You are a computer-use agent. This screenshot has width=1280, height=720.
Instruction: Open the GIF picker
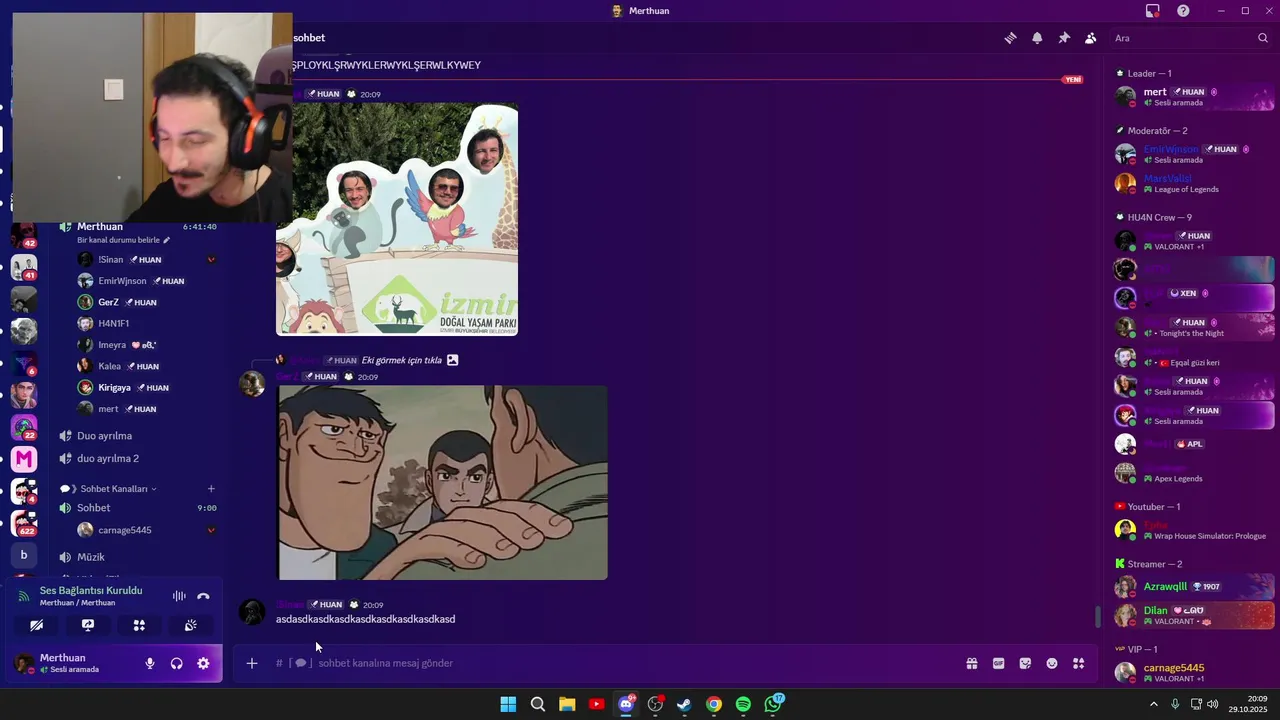pos(998,663)
